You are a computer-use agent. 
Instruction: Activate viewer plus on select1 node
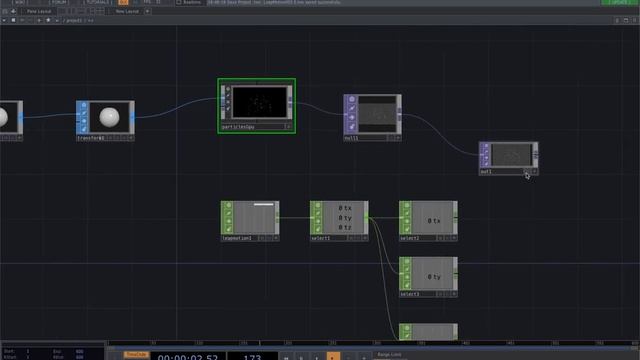click(x=365, y=238)
